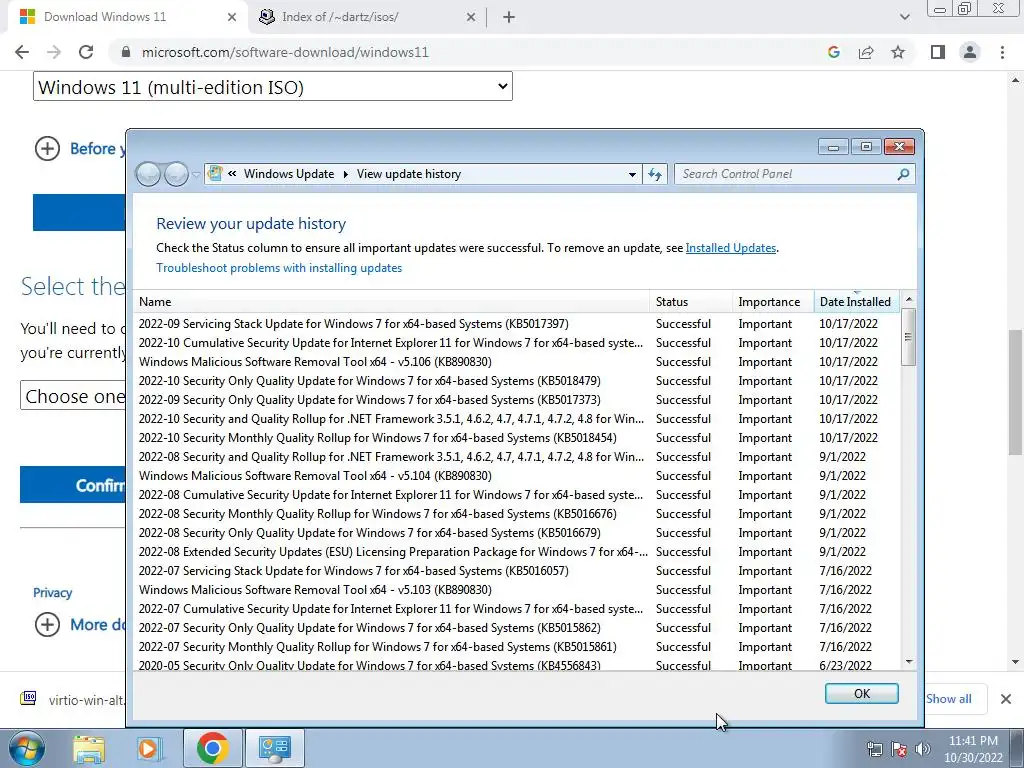
Task: Click the update list scroll-down arrow
Action: tap(908, 662)
